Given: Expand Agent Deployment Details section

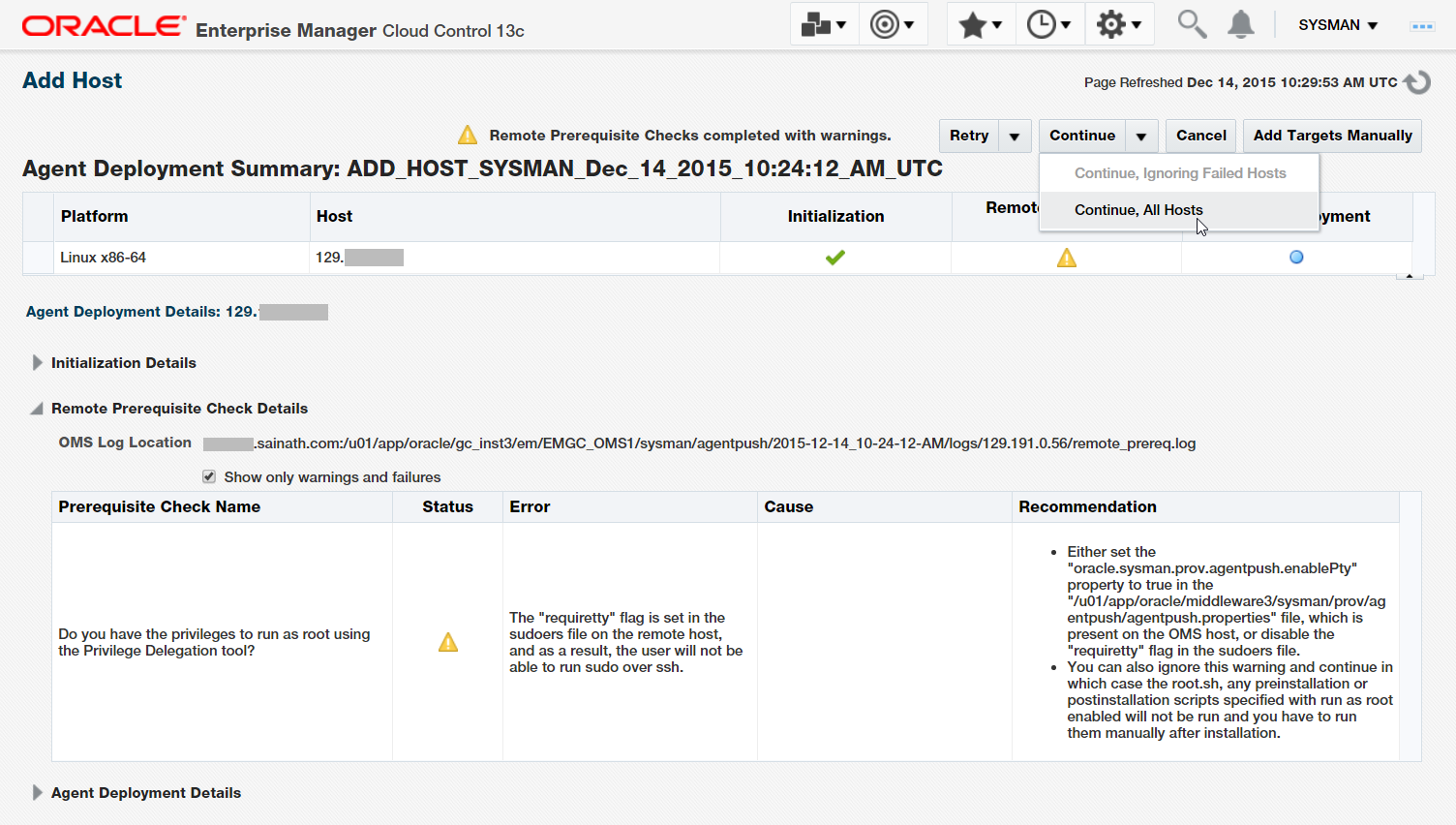Looking at the screenshot, I should point(37,792).
